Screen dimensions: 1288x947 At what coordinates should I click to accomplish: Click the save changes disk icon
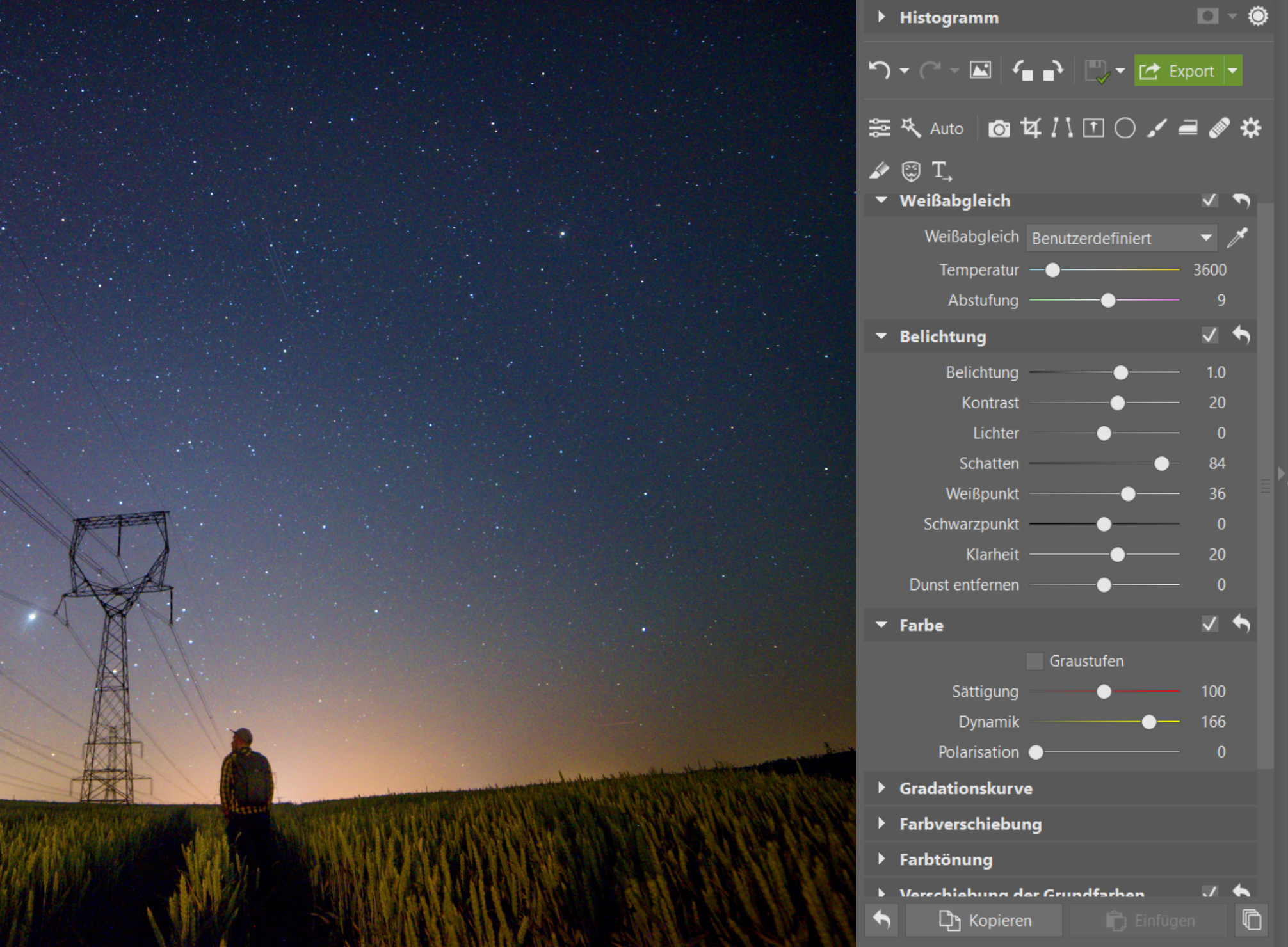(x=1097, y=71)
